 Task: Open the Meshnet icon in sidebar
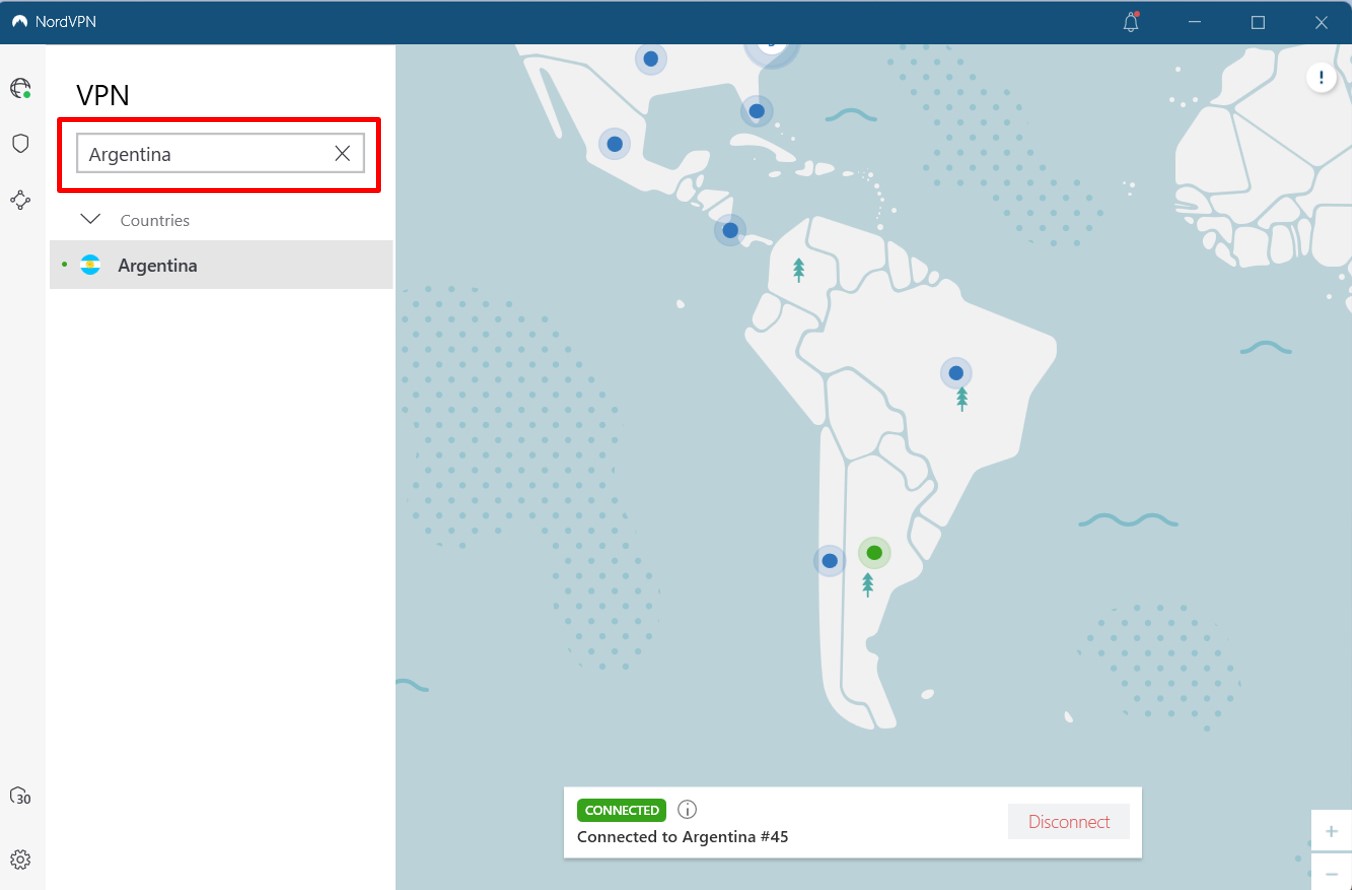point(20,200)
